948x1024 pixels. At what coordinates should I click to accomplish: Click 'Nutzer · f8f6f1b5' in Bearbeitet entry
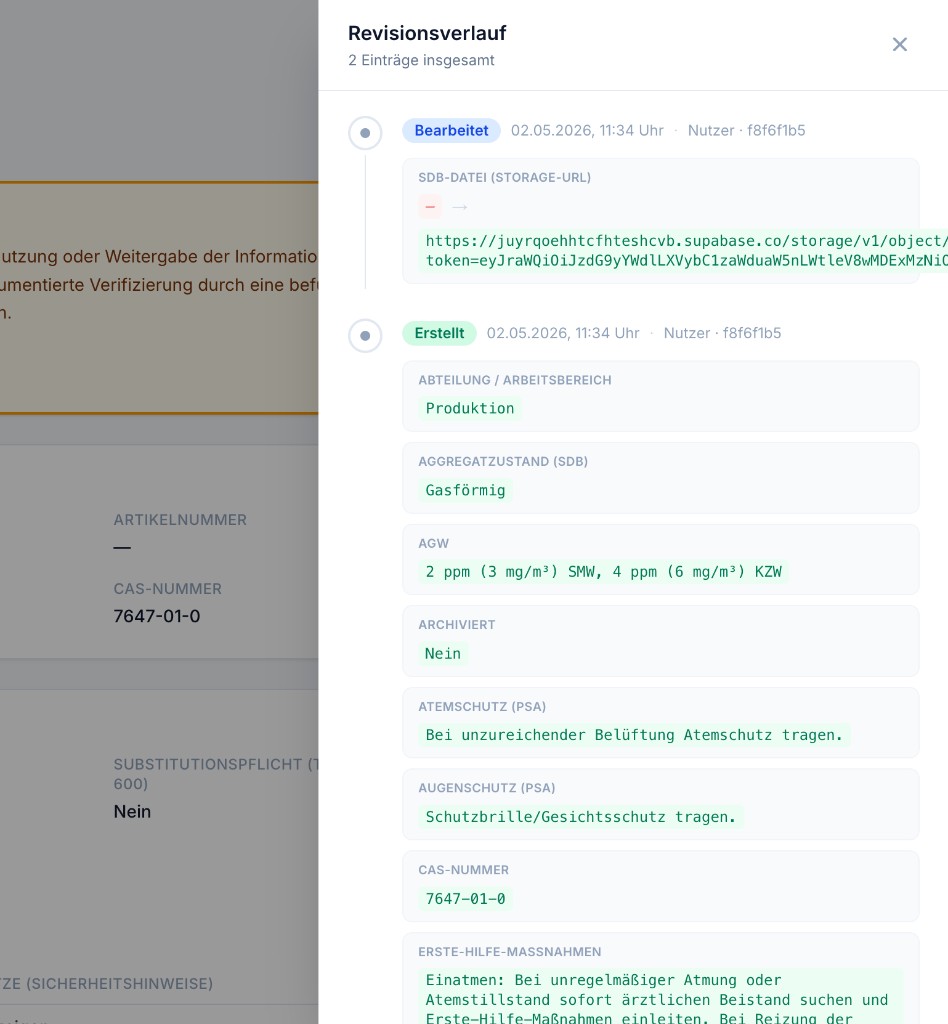[x=746, y=131]
